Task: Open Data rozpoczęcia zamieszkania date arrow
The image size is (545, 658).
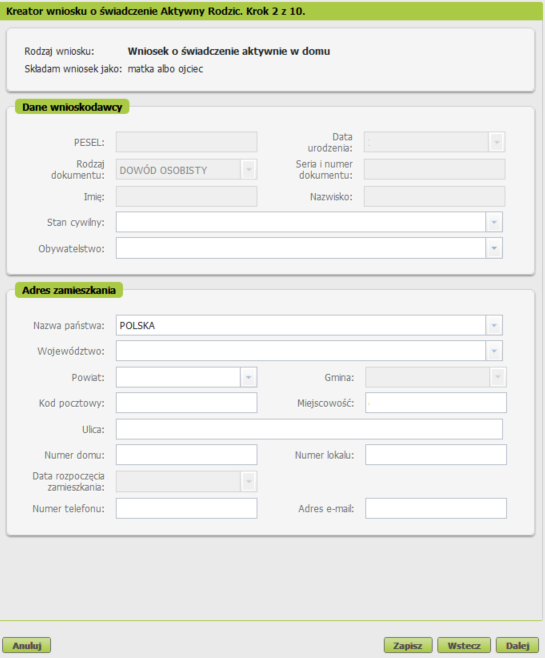Action: coord(248,481)
